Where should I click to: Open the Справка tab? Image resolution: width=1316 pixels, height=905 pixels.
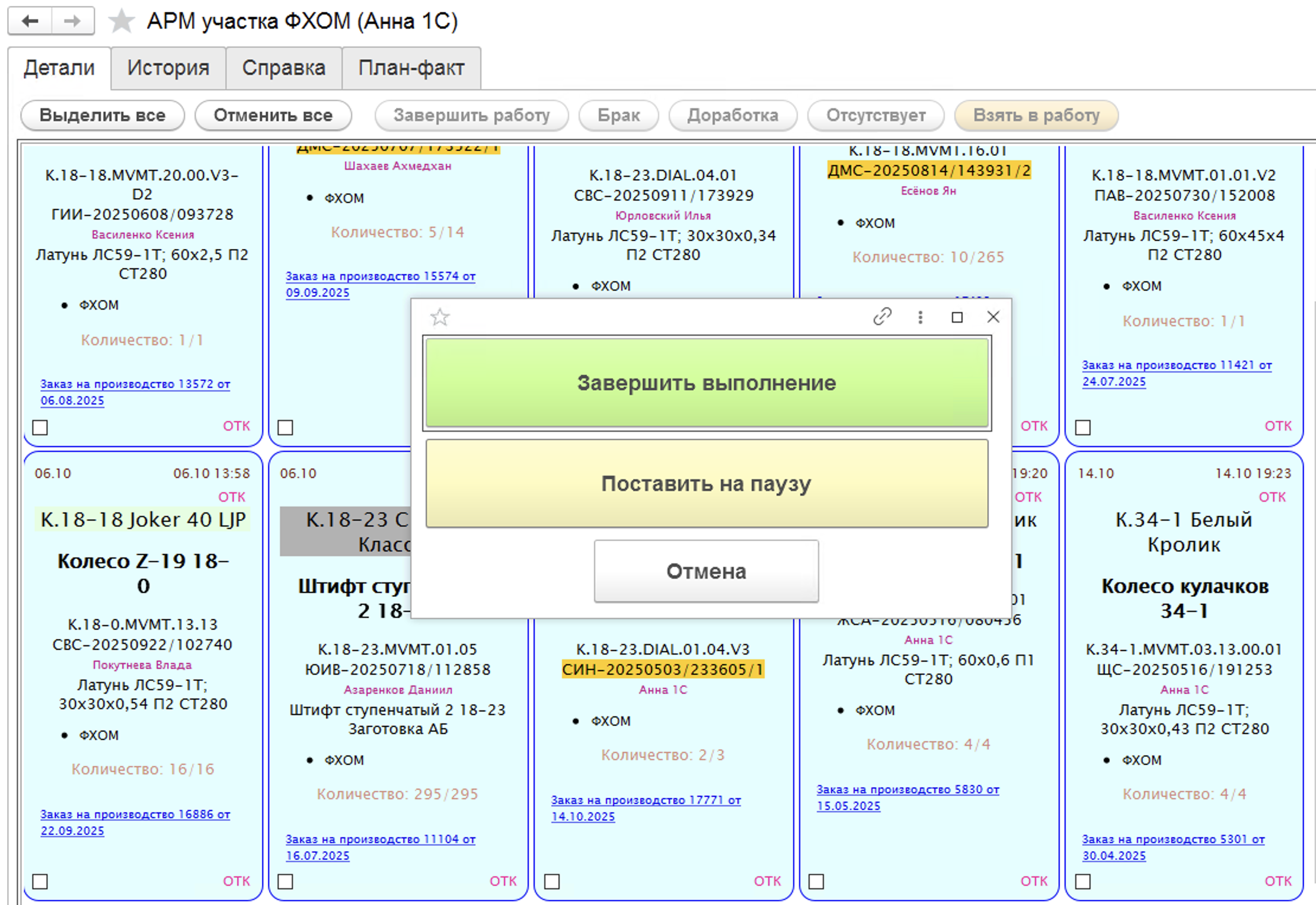[283, 68]
